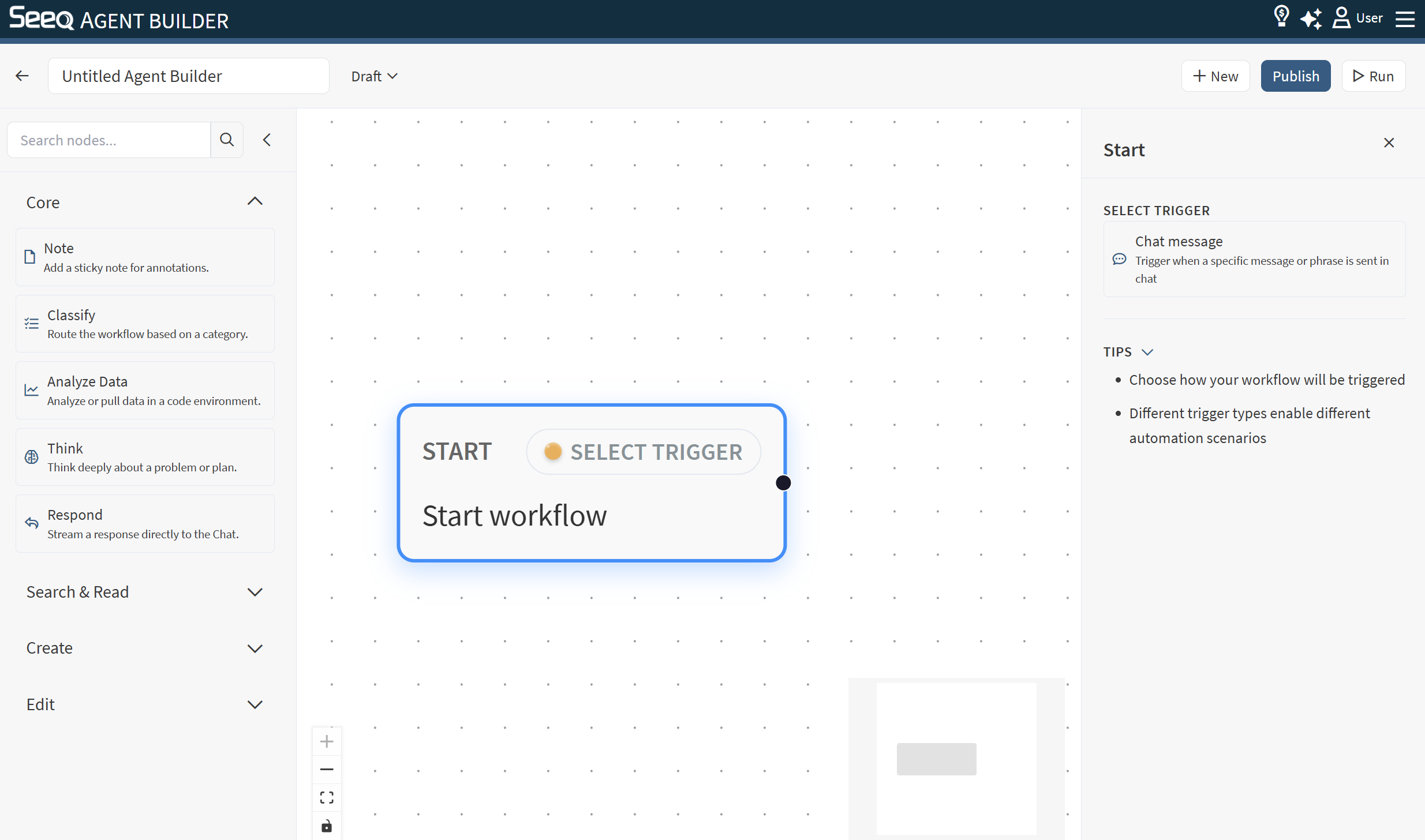The image size is (1425, 840).
Task: Expand the Search & Read section
Action: click(255, 592)
